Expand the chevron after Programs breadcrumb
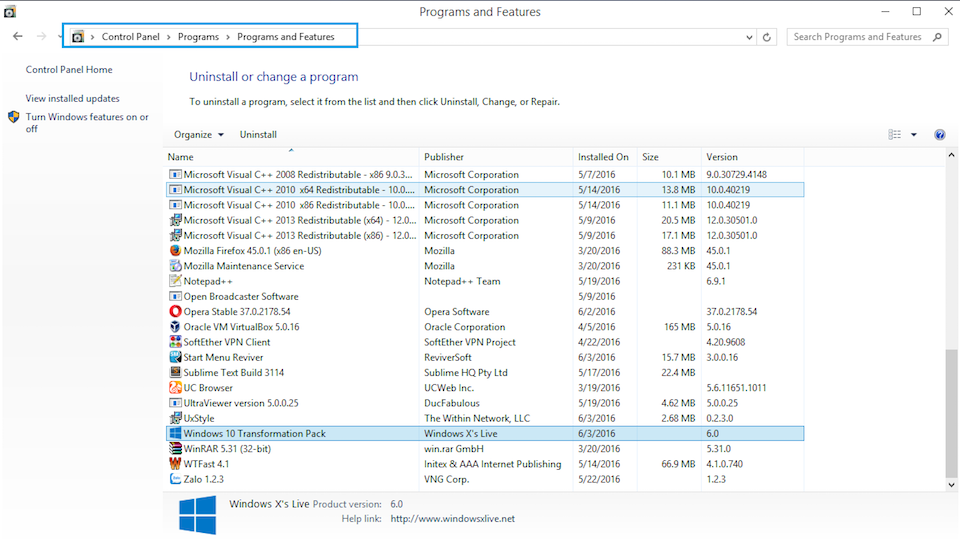Viewport: 960px width, 542px height. pyautogui.click(x=228, y=37)
